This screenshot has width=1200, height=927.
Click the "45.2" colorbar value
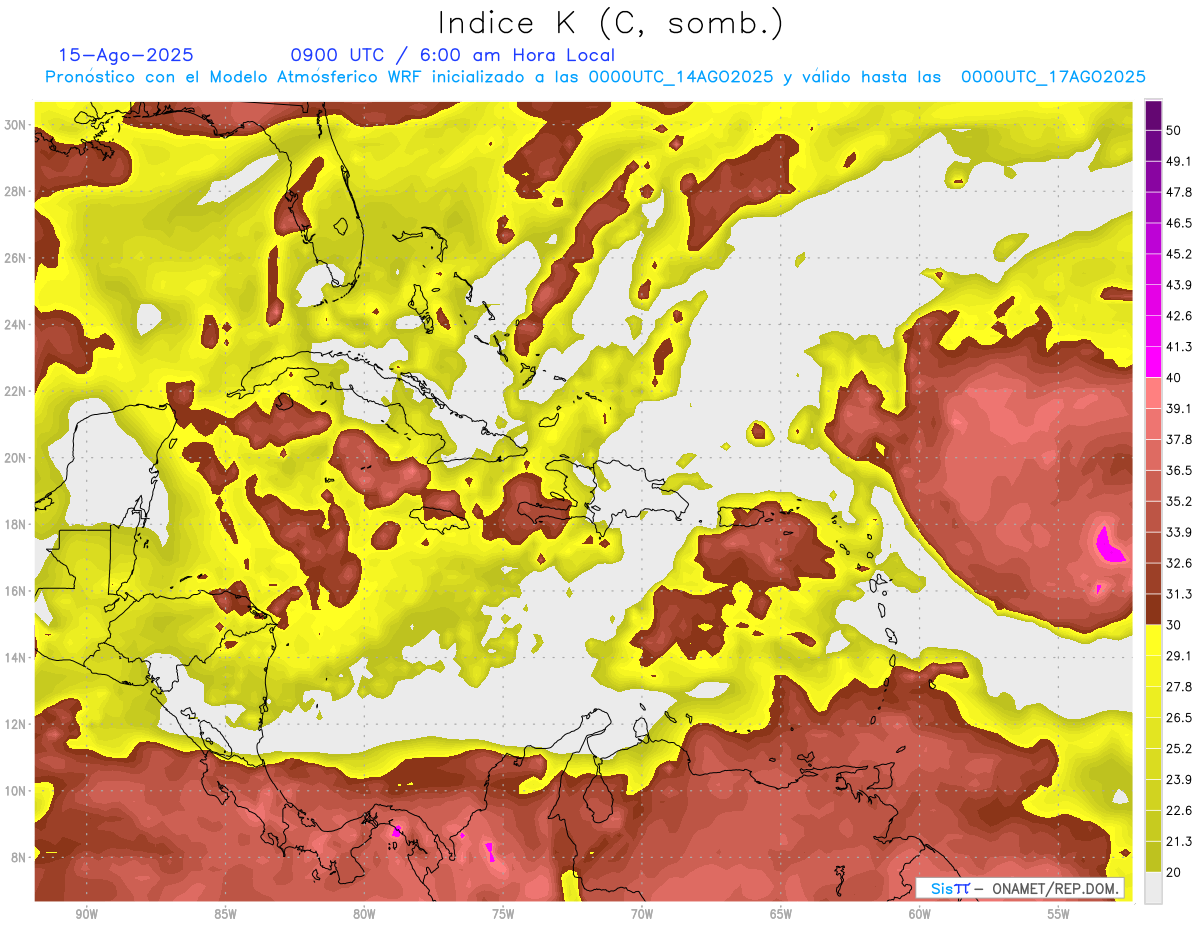1178,254
